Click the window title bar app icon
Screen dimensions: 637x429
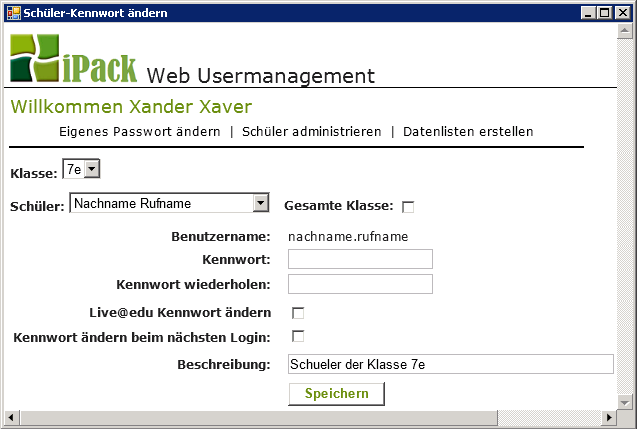pos(12,13)
